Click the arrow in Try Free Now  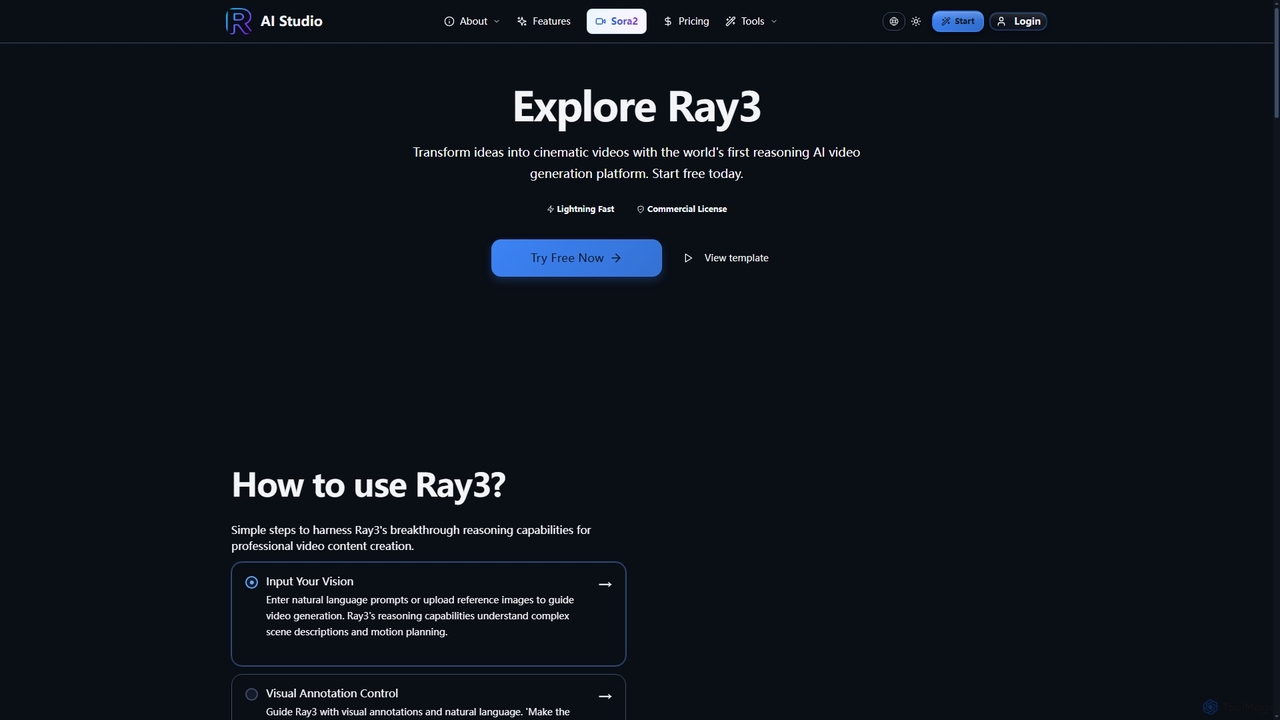[616, 258]
